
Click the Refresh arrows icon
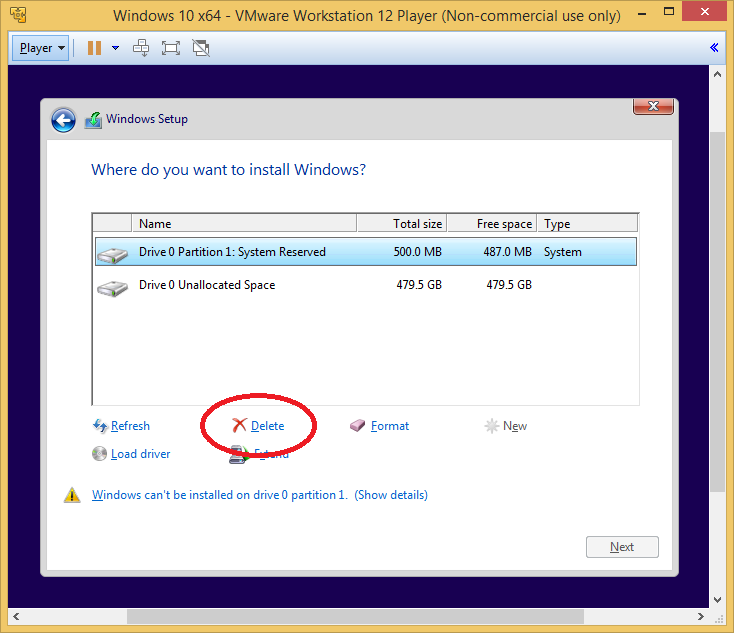[x=100, y=426]
